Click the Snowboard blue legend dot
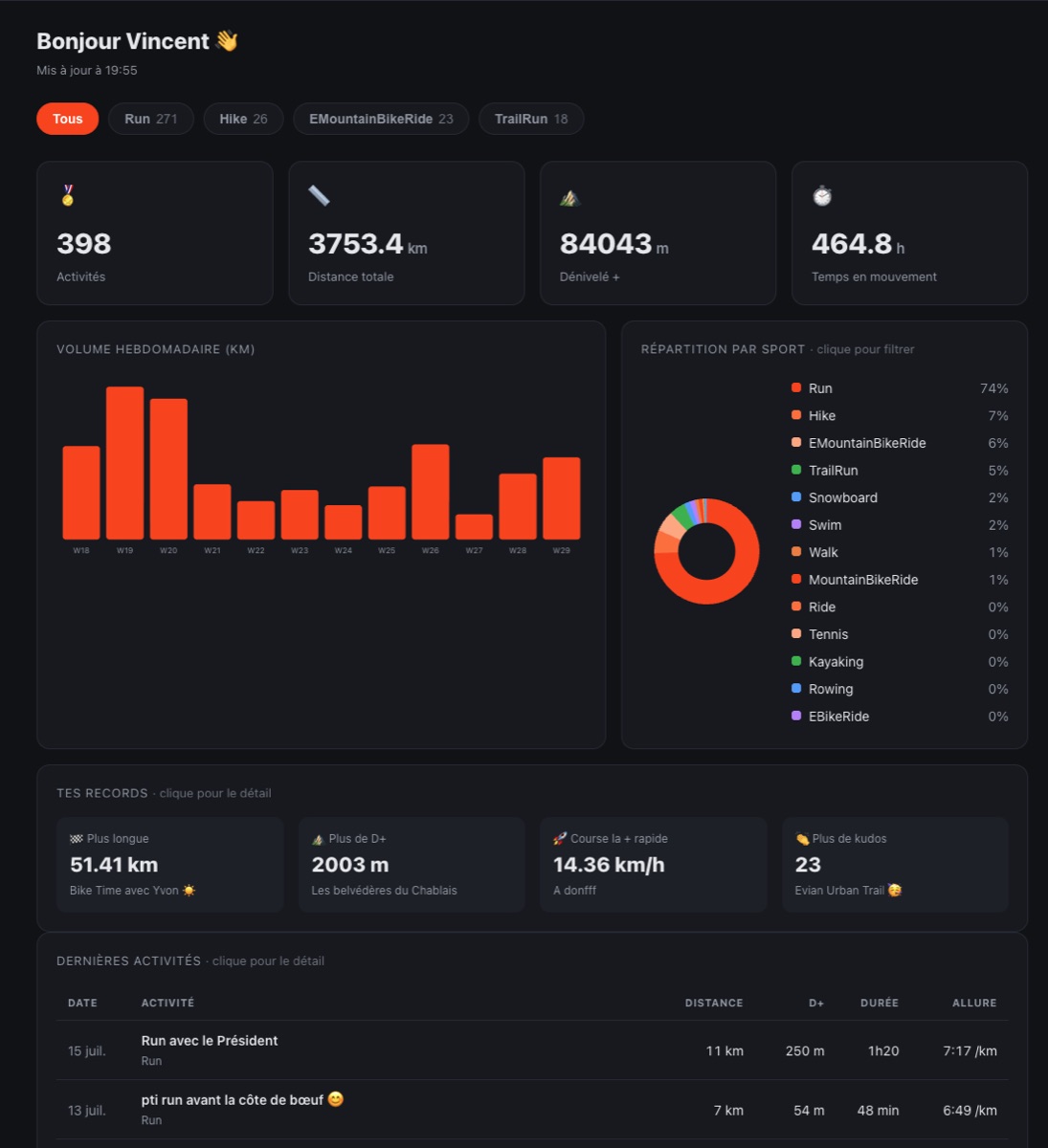This screenshot has width=1048, height=1148. coord(796,497)
